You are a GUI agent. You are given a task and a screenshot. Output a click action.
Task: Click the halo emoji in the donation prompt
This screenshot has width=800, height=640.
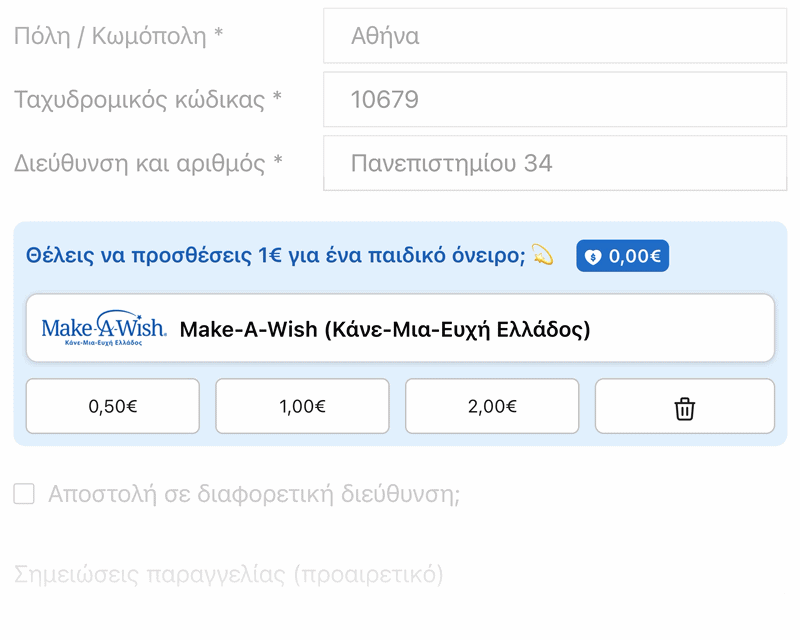541,257
